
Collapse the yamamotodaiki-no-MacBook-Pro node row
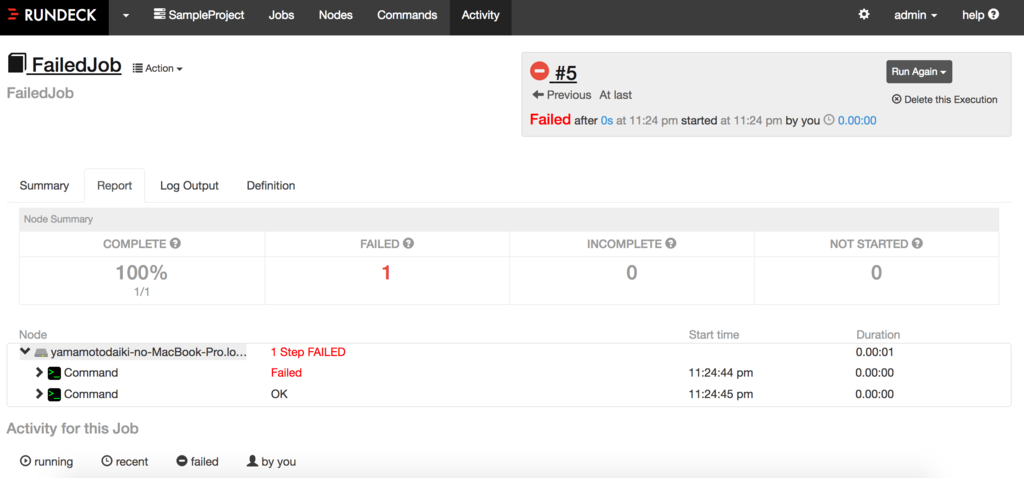pyautogui.click(x=25, y=352)
